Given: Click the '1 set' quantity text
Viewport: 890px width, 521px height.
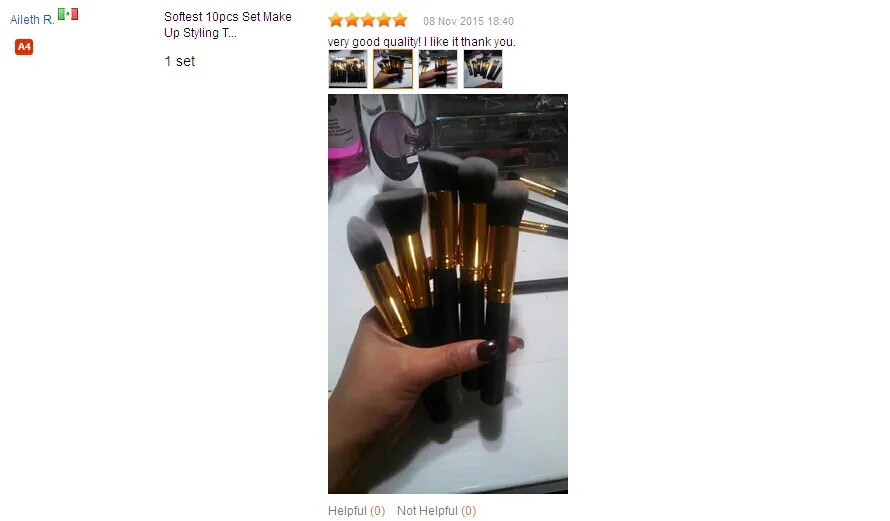Looking at the screenshot, I should pyautogui.click(x=180, y=61).
